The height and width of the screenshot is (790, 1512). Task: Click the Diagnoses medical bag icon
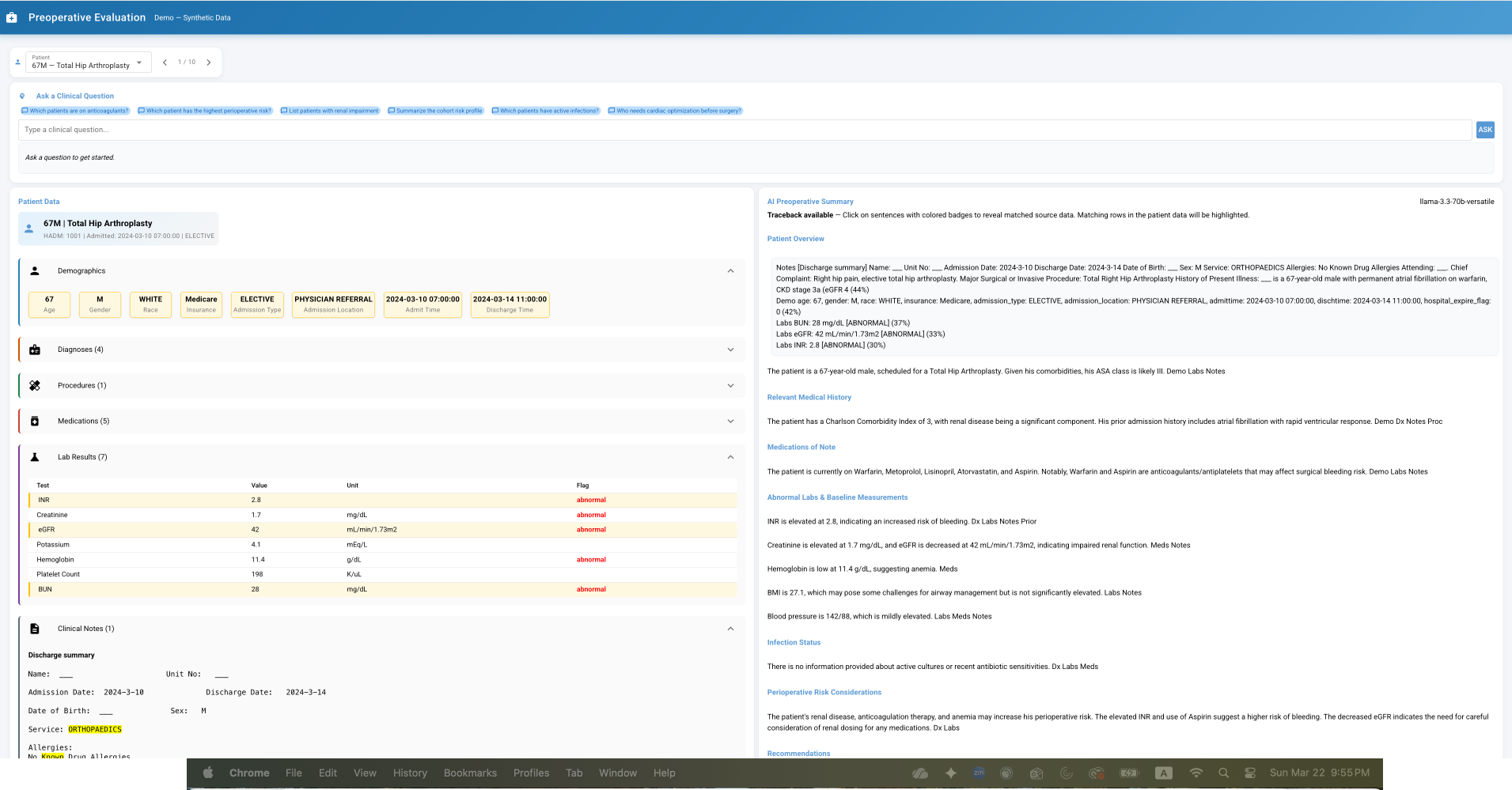pyautogui.click(x=35, y=350)
